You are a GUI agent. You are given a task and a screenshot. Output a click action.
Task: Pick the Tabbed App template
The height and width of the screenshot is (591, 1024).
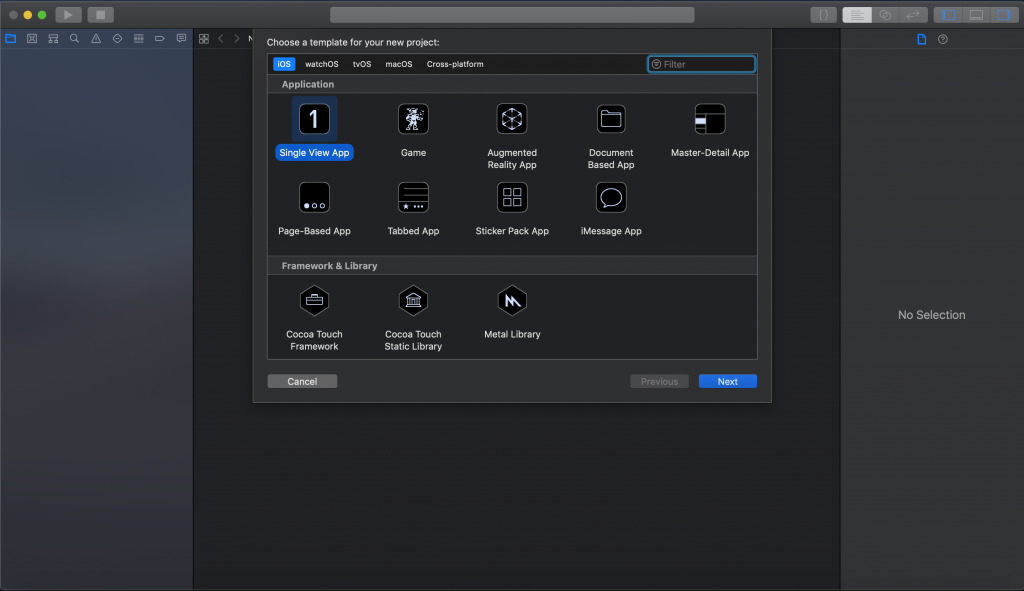click(413, 208)
